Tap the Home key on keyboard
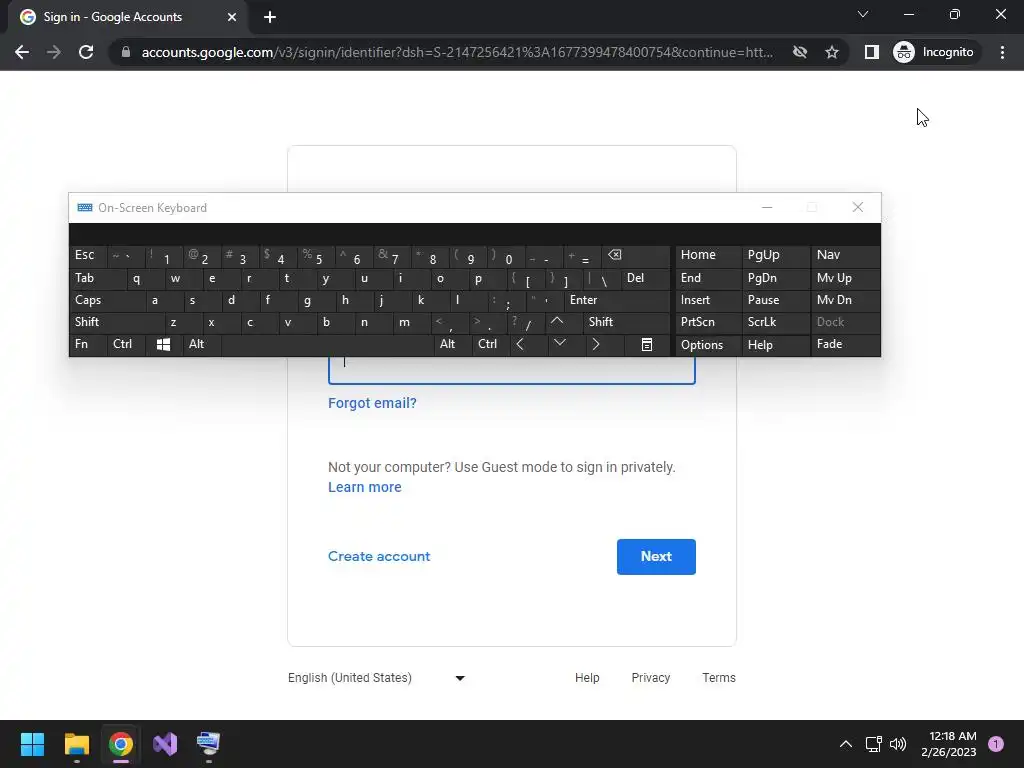This screenshot has width=1024, height=768. point(708,255)
